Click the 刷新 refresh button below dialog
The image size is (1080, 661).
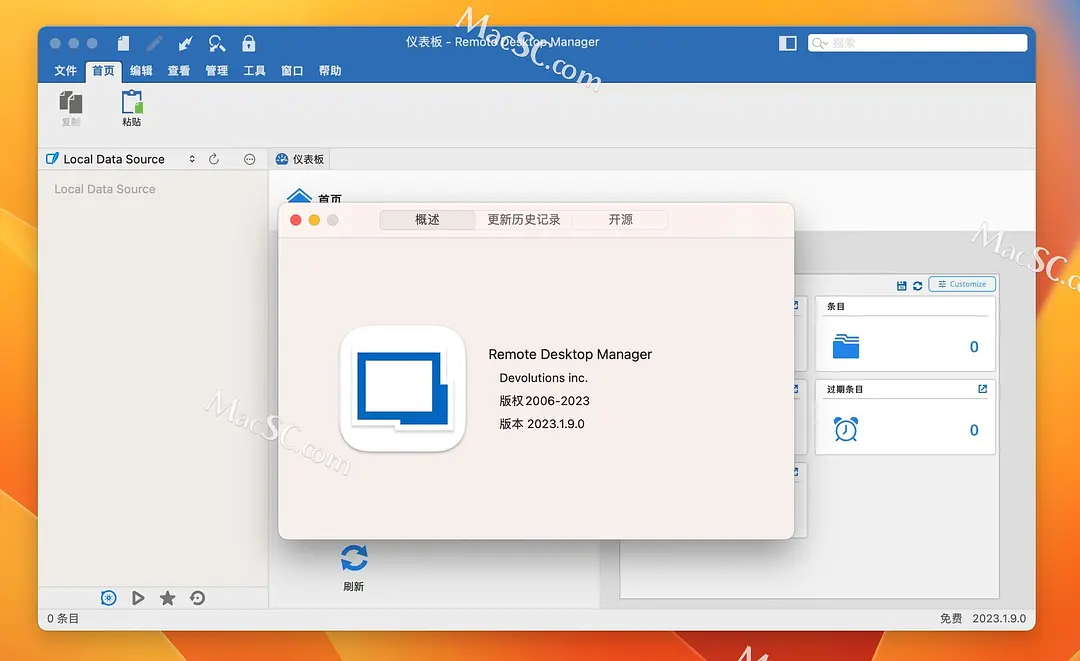coord(353,568)
